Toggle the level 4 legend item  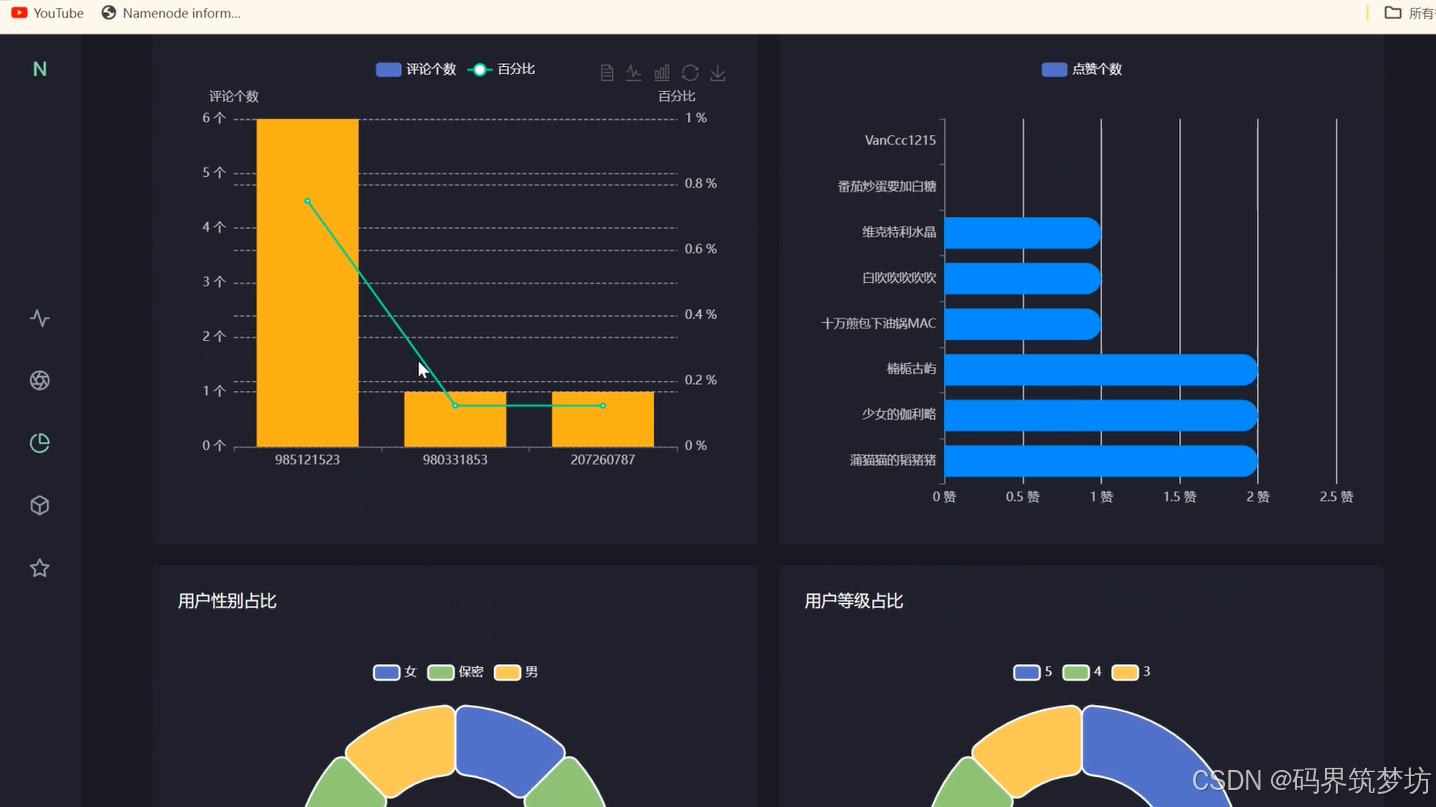[1082, 672]
